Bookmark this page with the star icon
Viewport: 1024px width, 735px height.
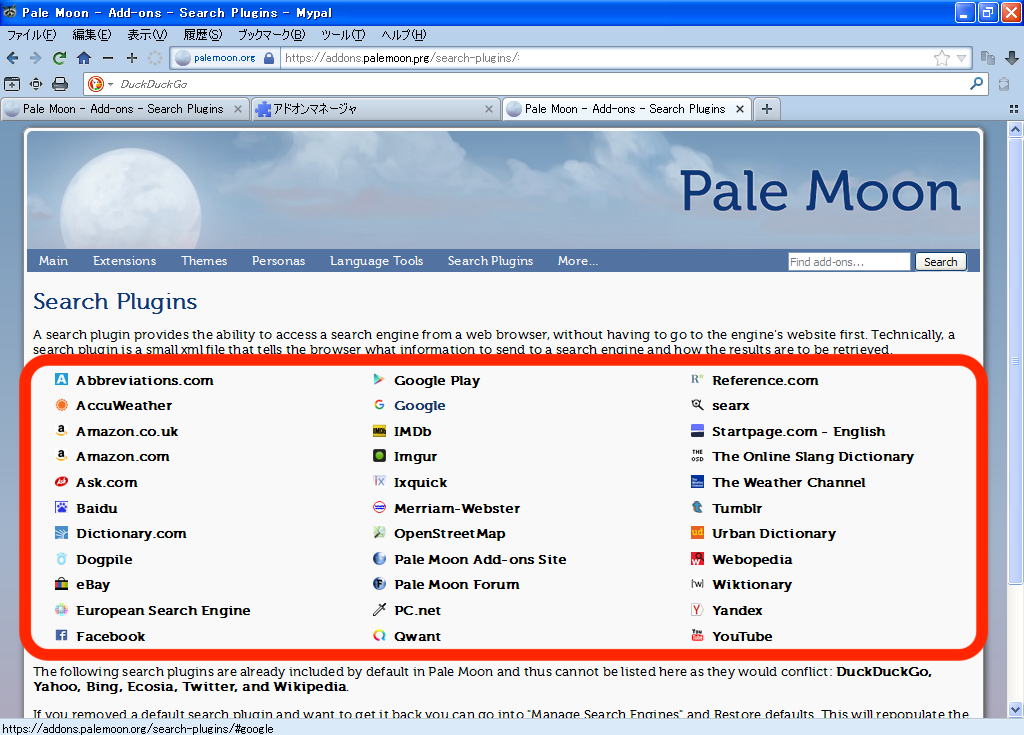tap(941, 58)
